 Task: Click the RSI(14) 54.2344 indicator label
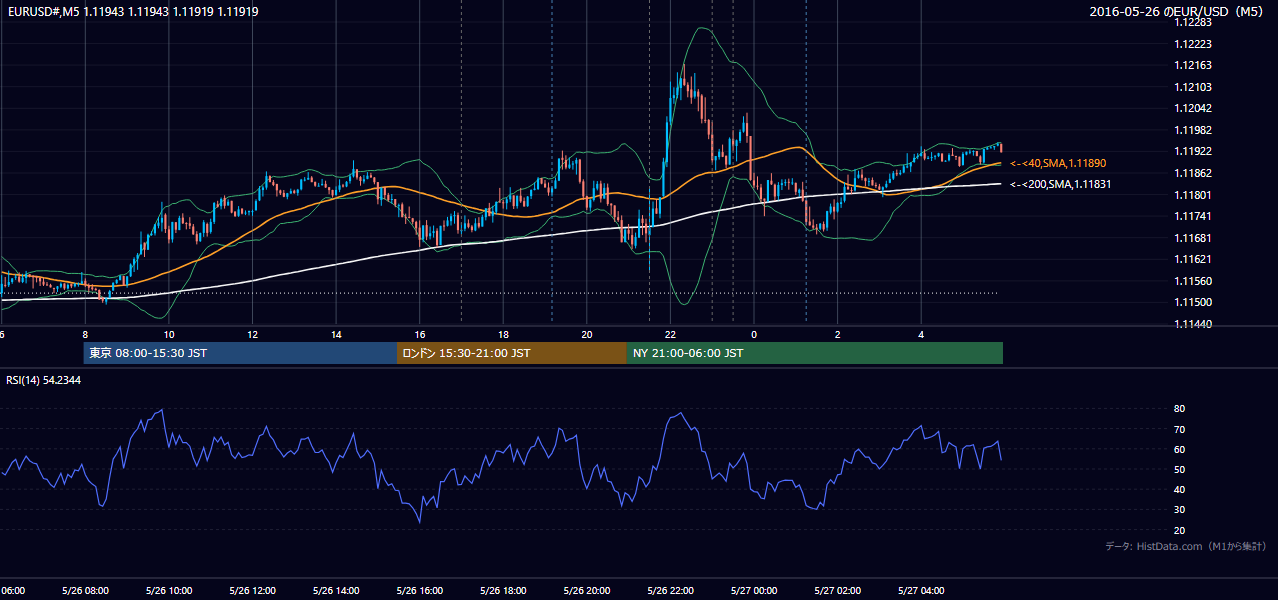44,380
